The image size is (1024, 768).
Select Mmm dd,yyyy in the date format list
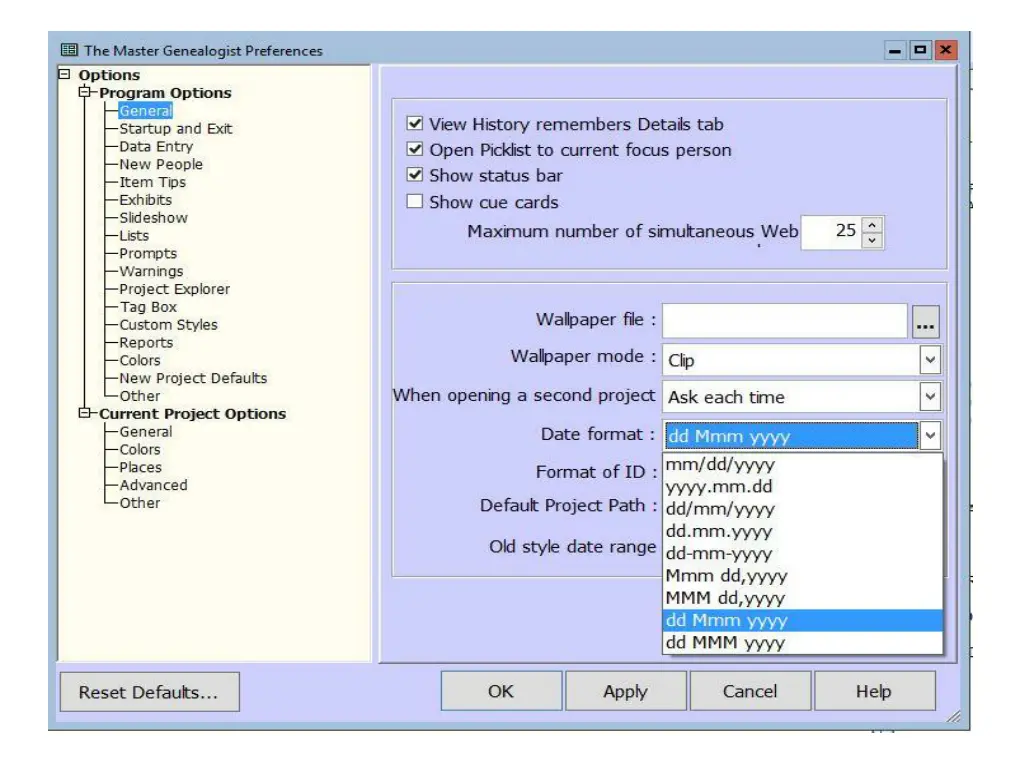tap(803, 575)
